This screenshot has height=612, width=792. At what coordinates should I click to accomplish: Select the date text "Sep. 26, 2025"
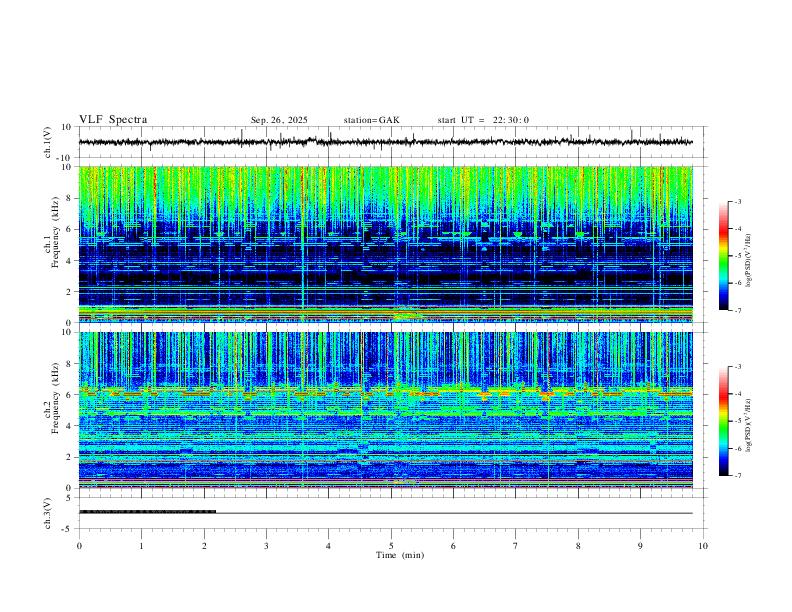click(x=279, y=120)
